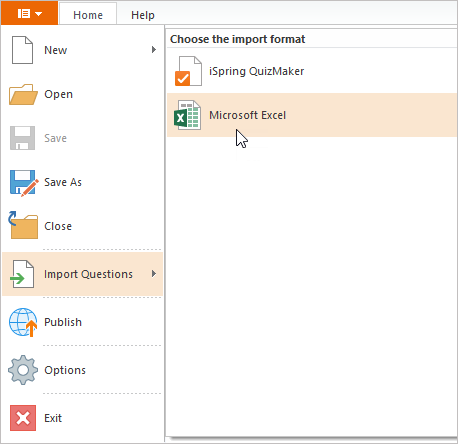Select the Publish menu entry

click(x=82, y=322)
